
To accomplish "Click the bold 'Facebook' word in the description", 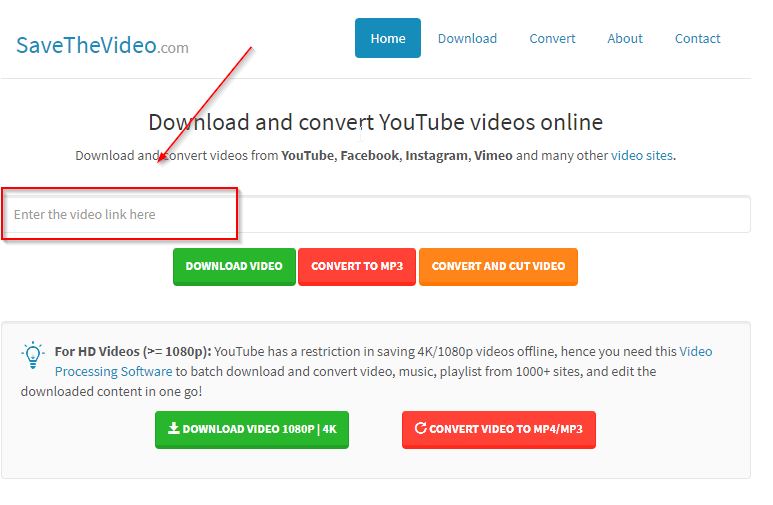I will pyautogui.click(x=369, y=155).
